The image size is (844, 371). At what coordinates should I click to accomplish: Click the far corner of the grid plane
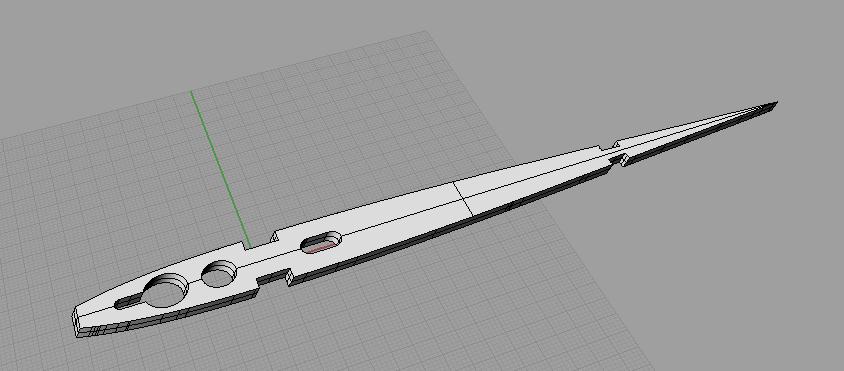click(427, 31)
